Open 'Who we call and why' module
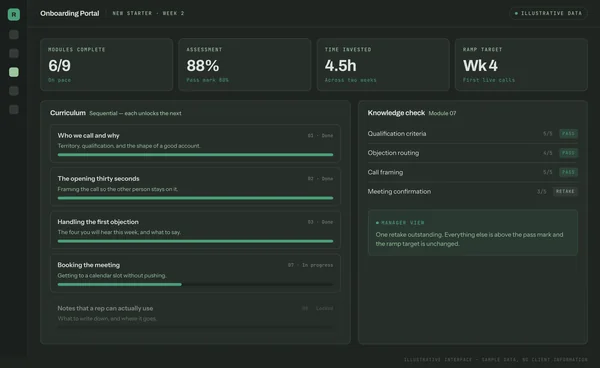This screenshot has width=600, height=368. pyautogui.click(x=195, y=143)
